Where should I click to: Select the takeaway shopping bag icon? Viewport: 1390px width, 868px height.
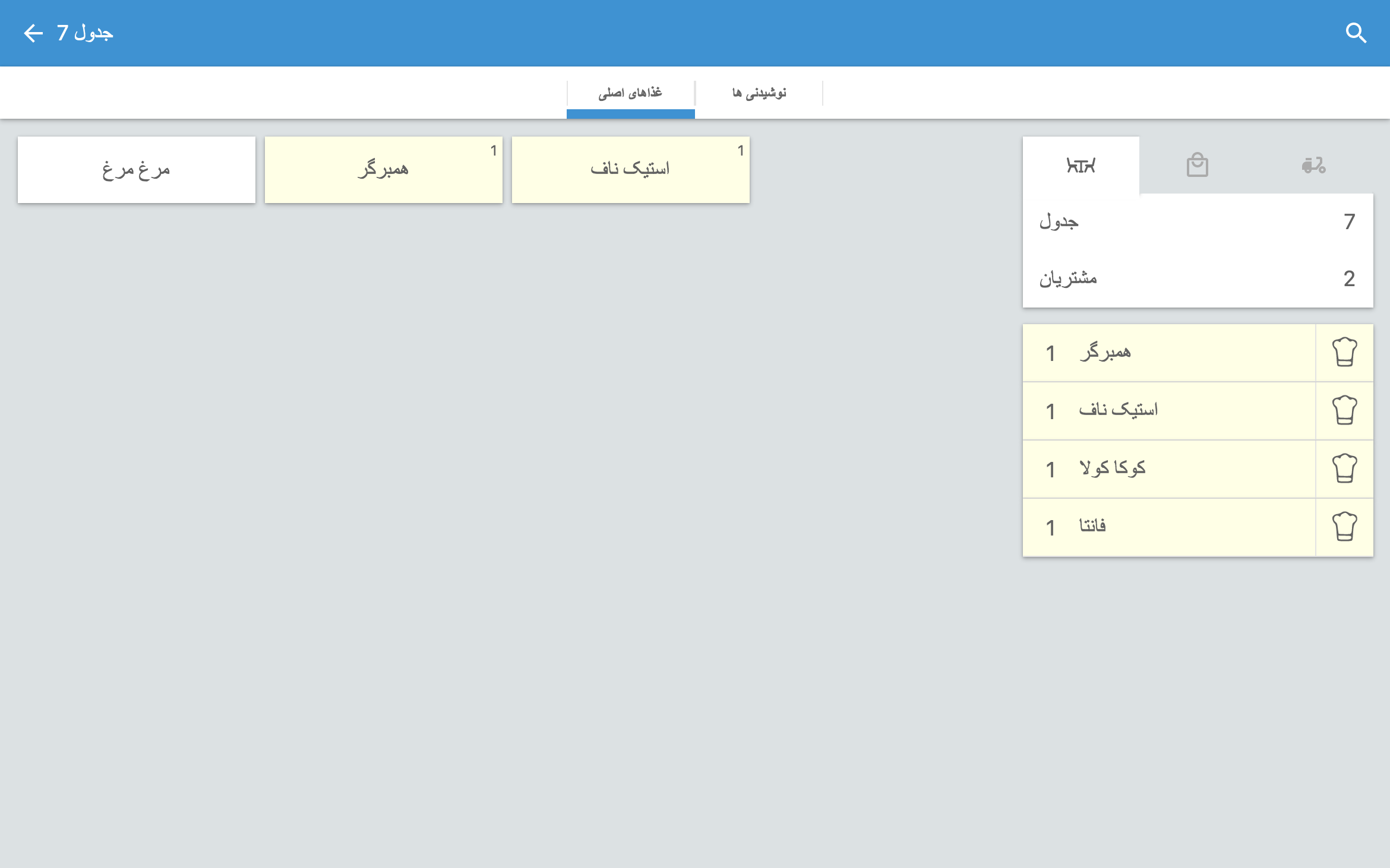[1197, 166]
